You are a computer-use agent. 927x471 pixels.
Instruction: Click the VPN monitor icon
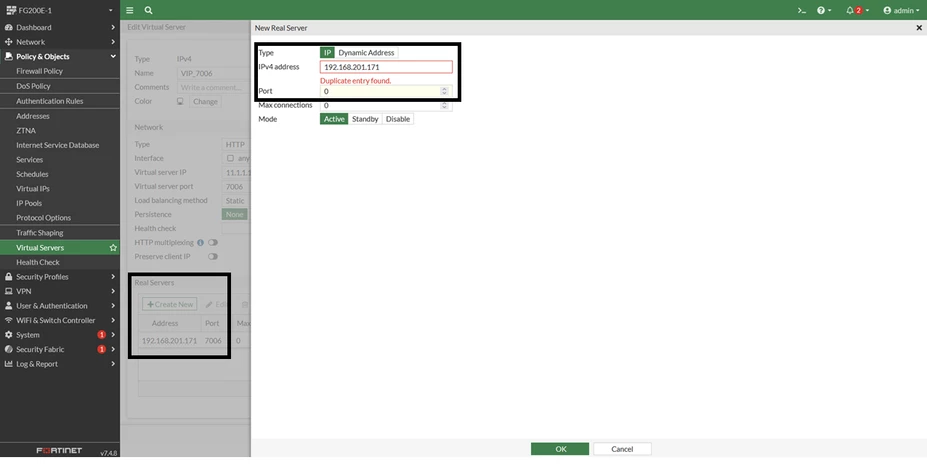(8, 291)
